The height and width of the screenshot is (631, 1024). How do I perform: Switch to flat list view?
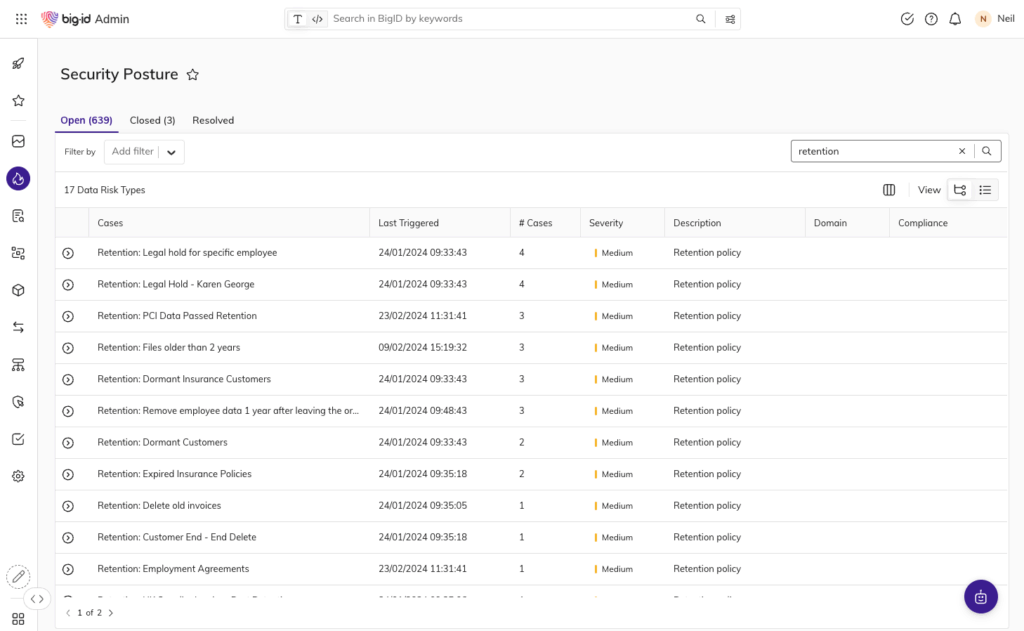(985, 190)
